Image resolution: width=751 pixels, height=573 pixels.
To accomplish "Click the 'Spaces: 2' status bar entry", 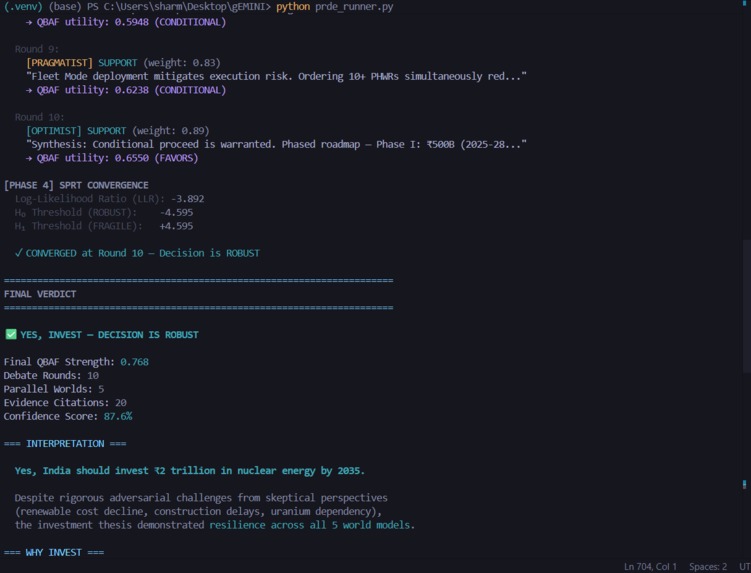I will (708, 566).
